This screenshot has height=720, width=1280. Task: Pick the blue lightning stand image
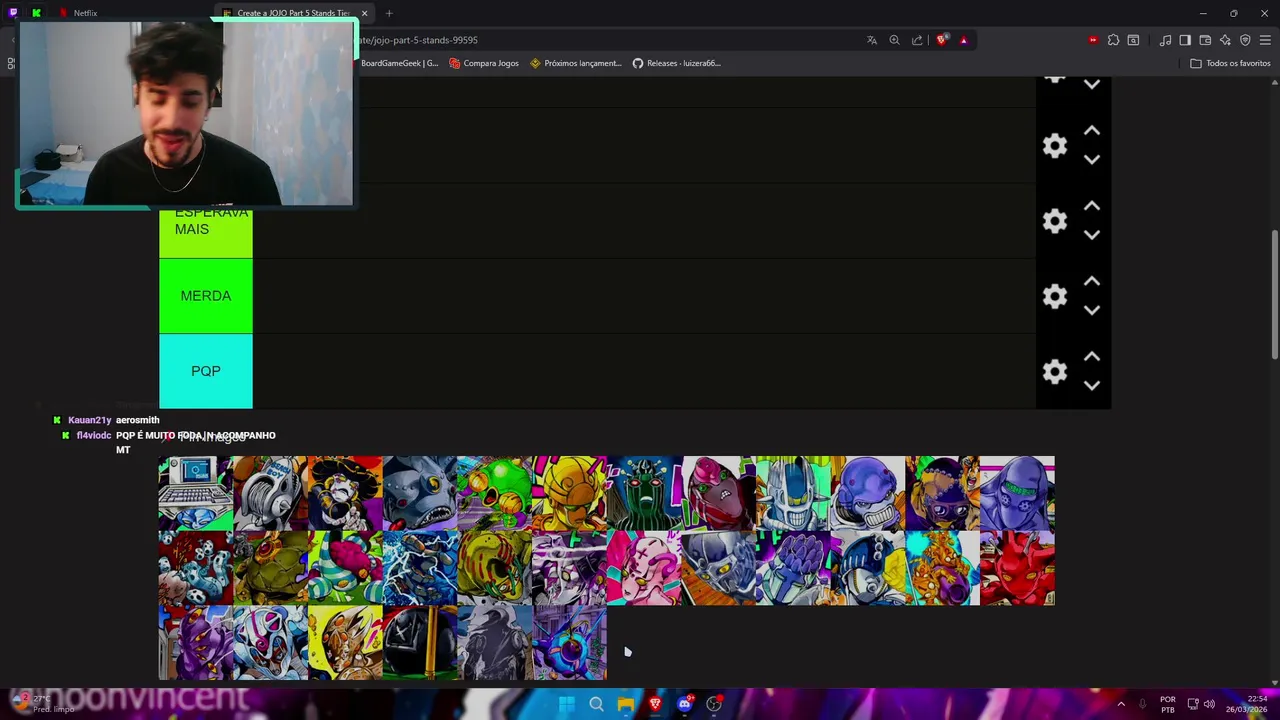[420, 568]
